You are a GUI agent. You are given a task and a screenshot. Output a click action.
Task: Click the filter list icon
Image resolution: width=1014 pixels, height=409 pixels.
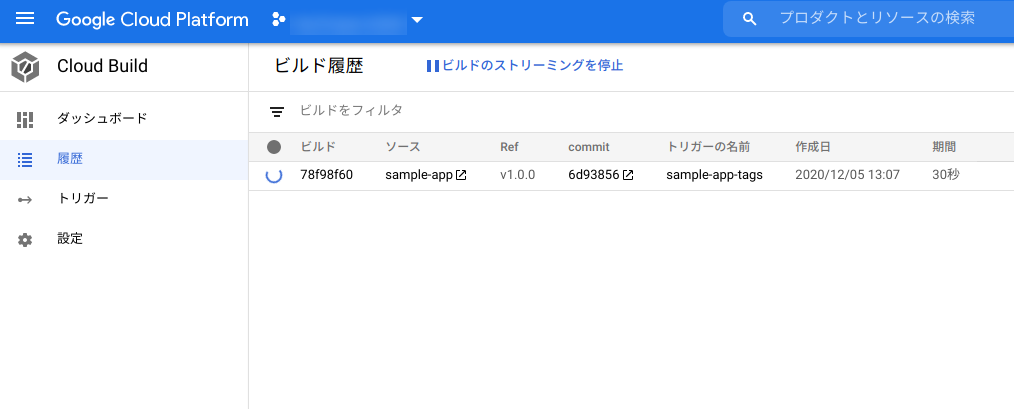[x=277, y=112]
